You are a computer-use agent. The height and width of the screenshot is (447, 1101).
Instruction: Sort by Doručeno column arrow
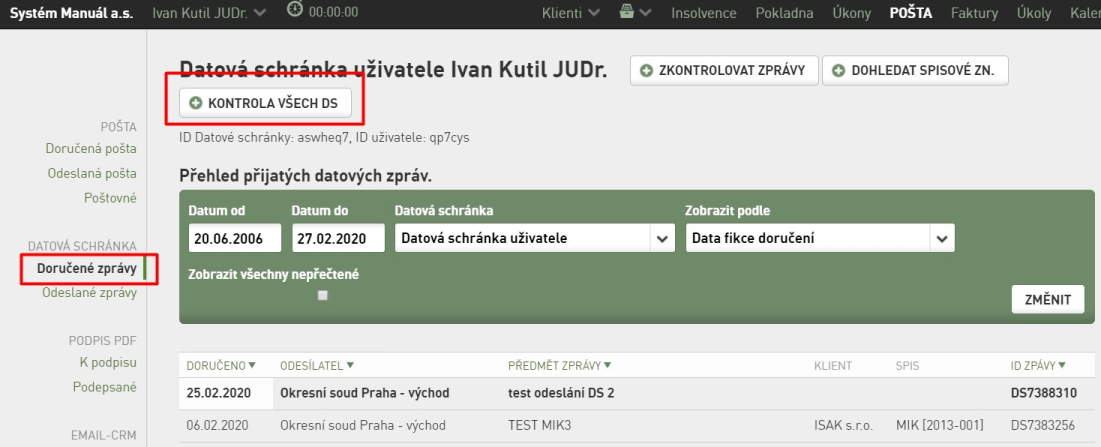[252, 365]
